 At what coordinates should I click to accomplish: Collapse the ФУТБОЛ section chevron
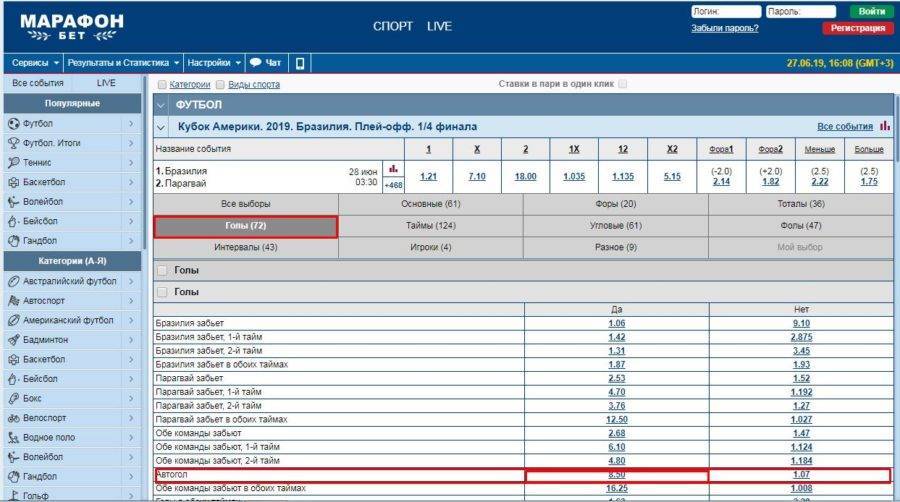coord(162,104)
